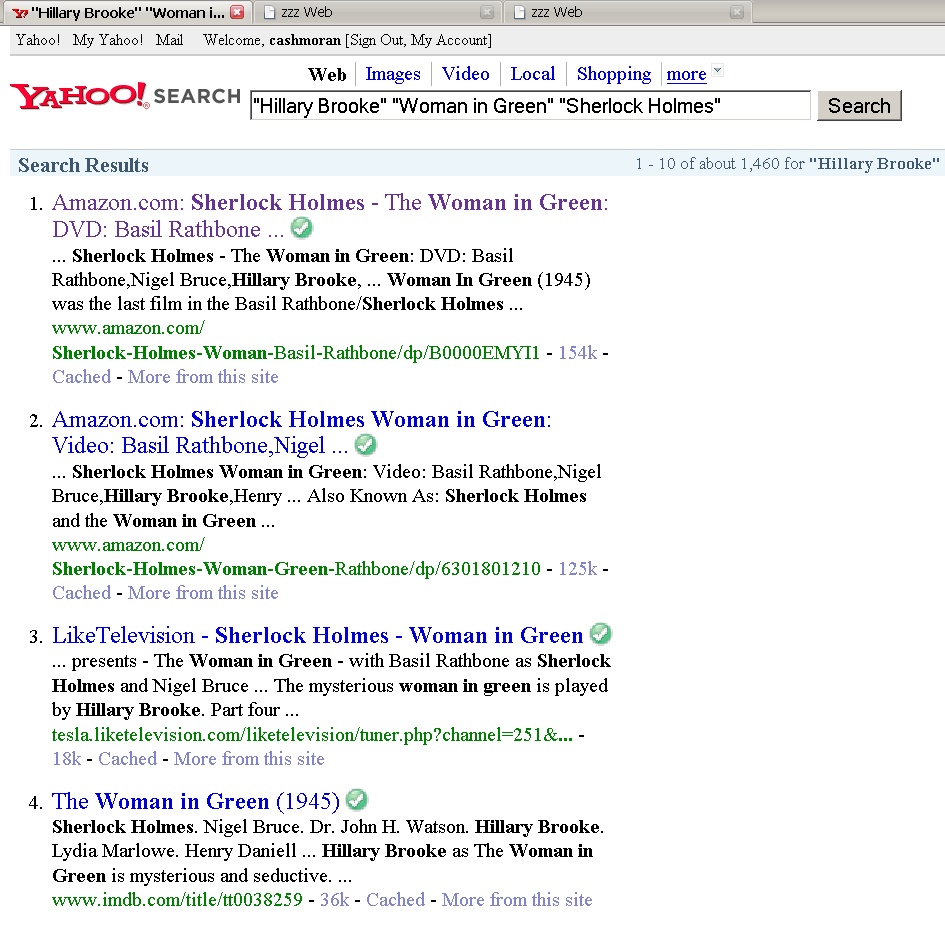Close the Hillary Brooke browser tab

click(x=237, y=12)
